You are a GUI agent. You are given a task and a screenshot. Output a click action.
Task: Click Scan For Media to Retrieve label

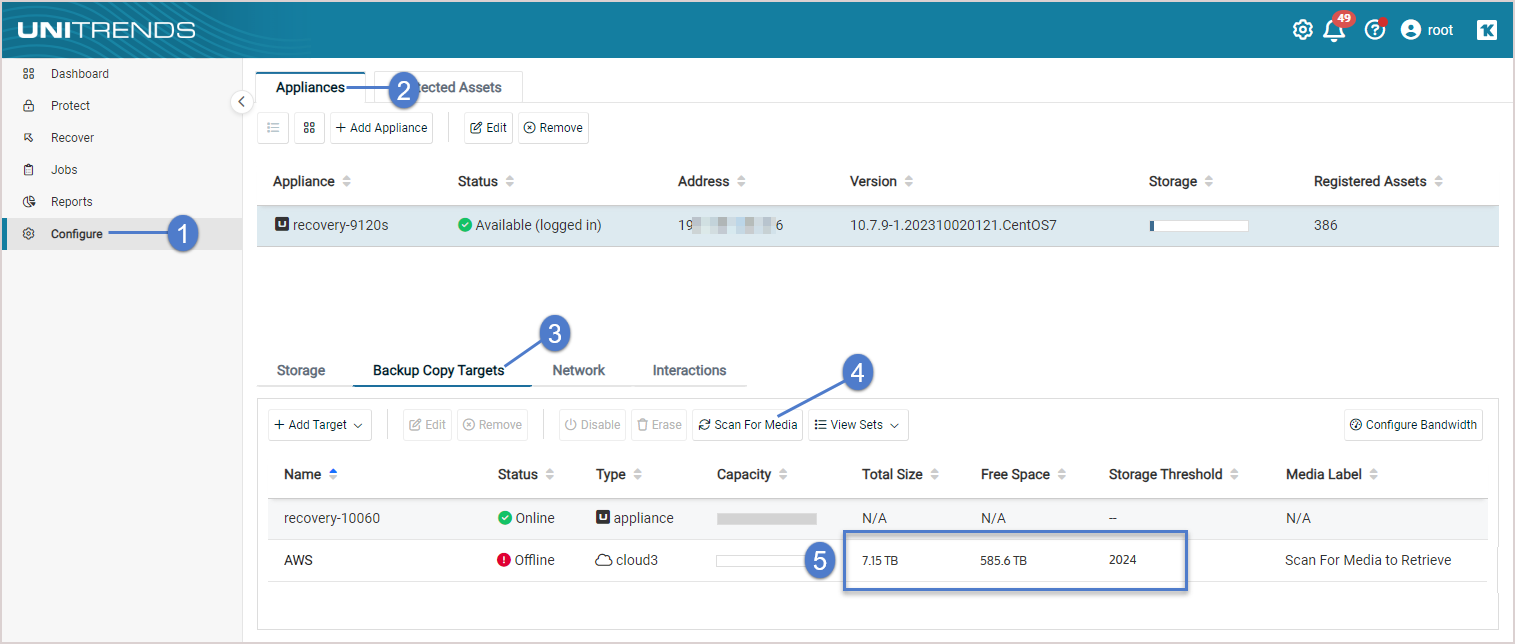coord(1368,560)
